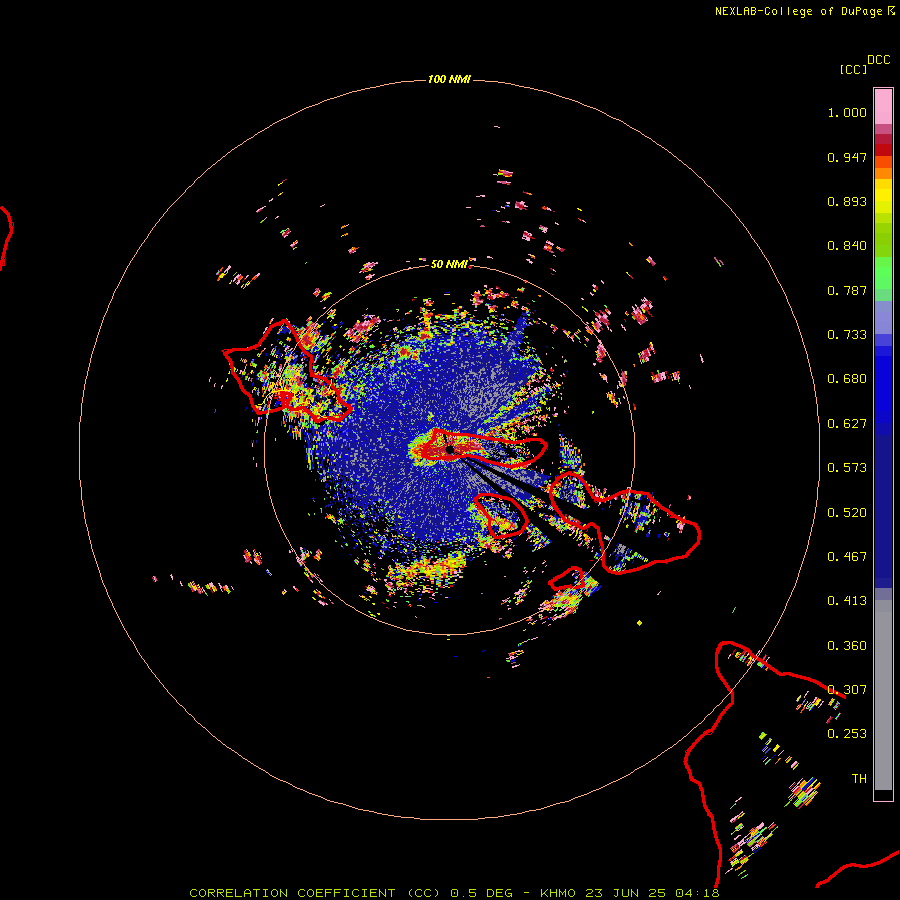
Task: Click the 0.520 scale value
Action: coord(847,513)
